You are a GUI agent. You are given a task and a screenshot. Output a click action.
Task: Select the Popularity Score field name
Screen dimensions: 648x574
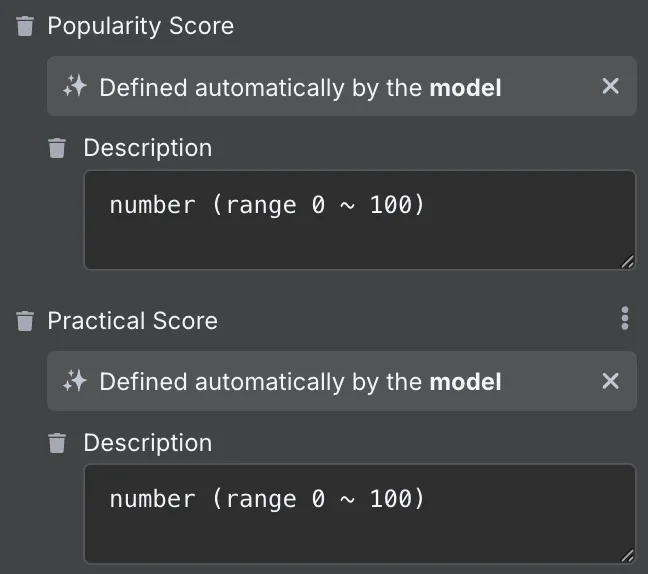tap(141, 26)
